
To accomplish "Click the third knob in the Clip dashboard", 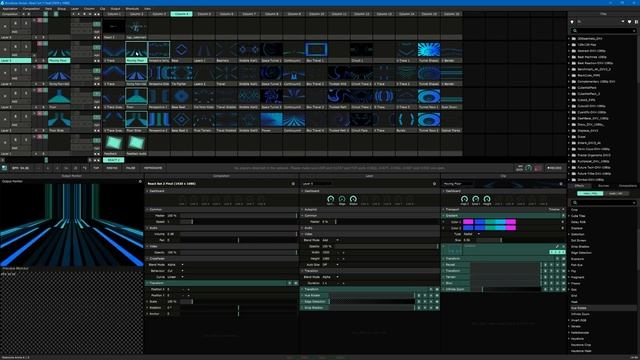I will [x=487, y=199].
